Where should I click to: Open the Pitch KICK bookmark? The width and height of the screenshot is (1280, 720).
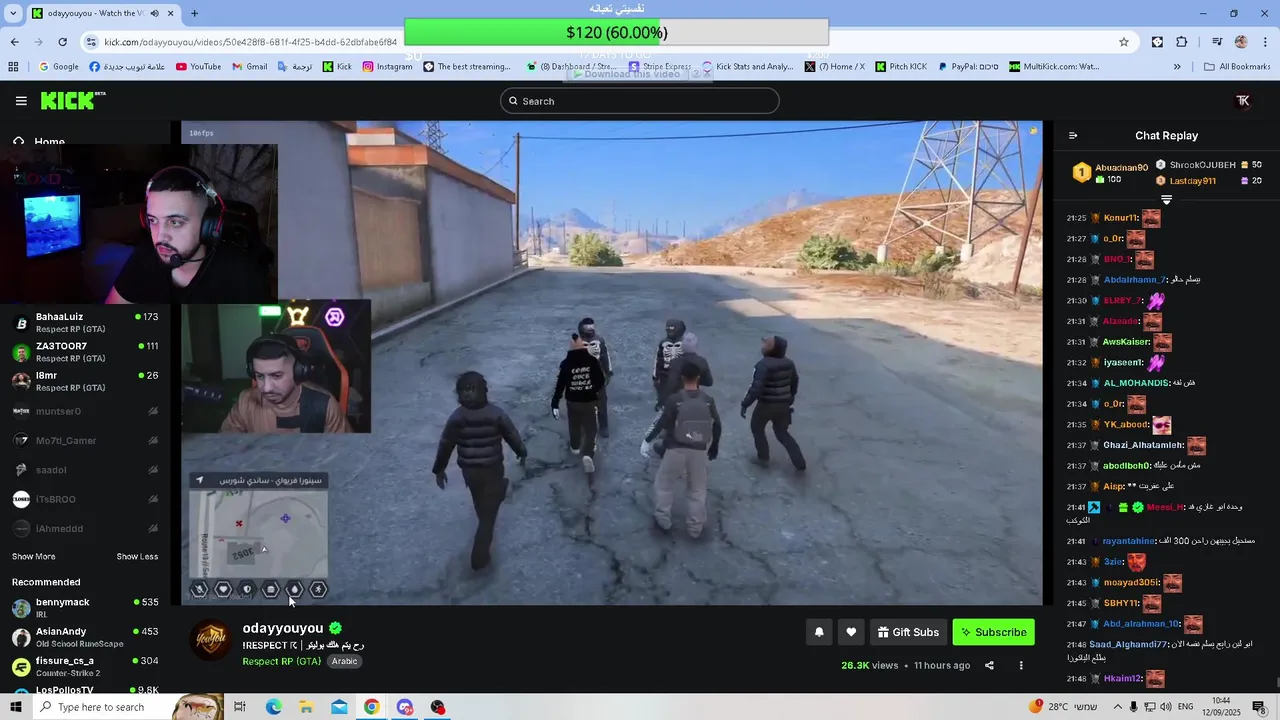[x=900, y=67]
